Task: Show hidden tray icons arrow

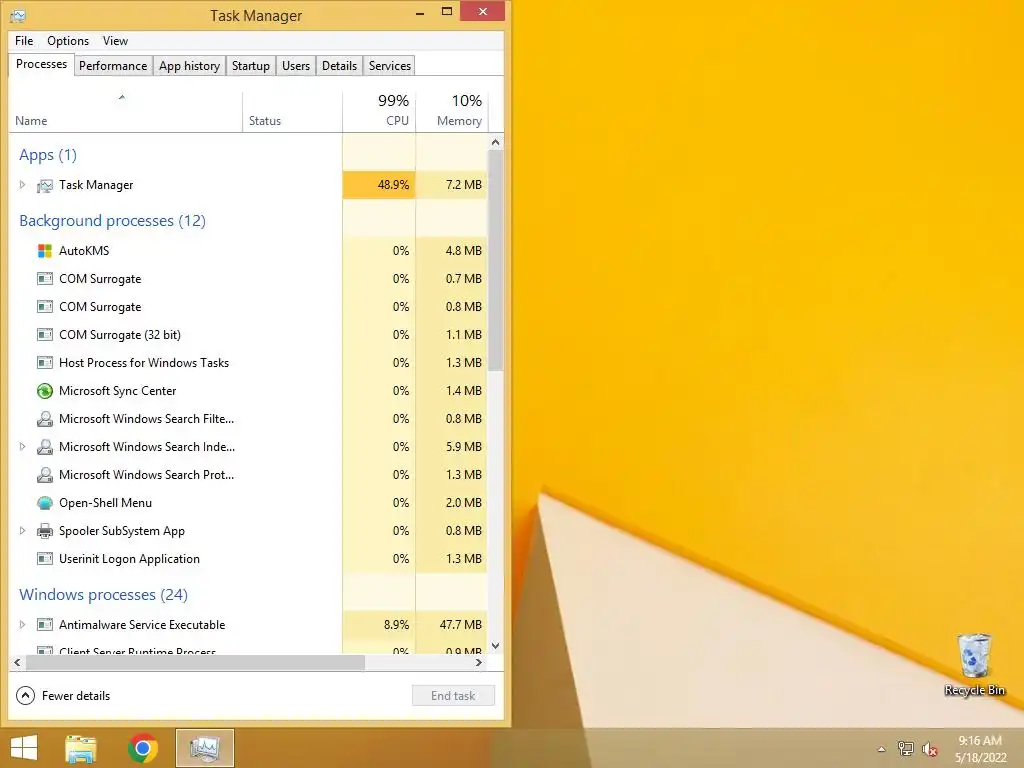Action: [882, 749]
